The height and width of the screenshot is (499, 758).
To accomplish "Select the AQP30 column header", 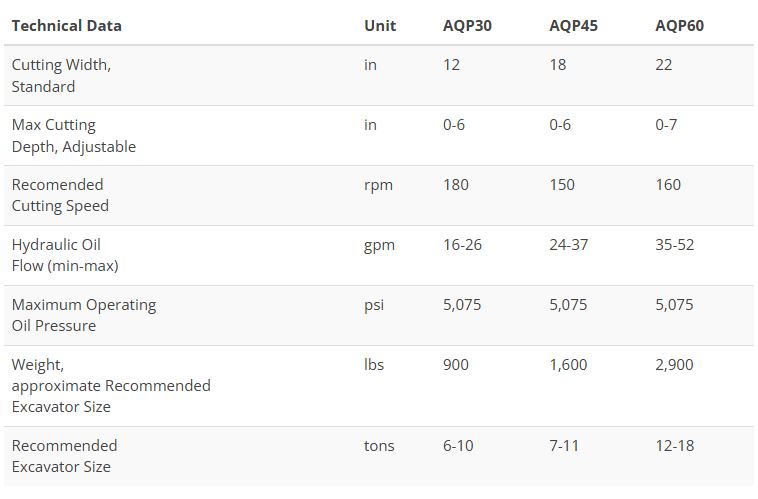I will coord(467,25).
